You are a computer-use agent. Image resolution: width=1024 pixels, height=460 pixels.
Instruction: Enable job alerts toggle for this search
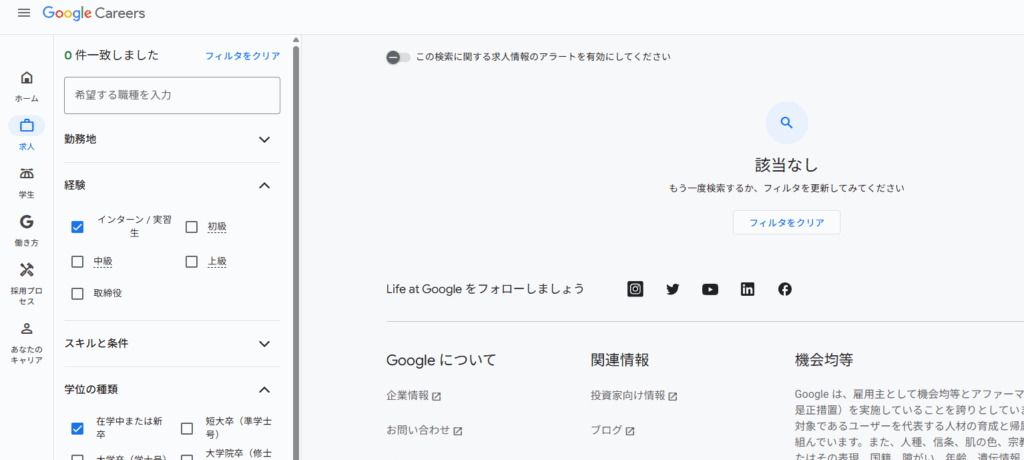click(398, 57)
